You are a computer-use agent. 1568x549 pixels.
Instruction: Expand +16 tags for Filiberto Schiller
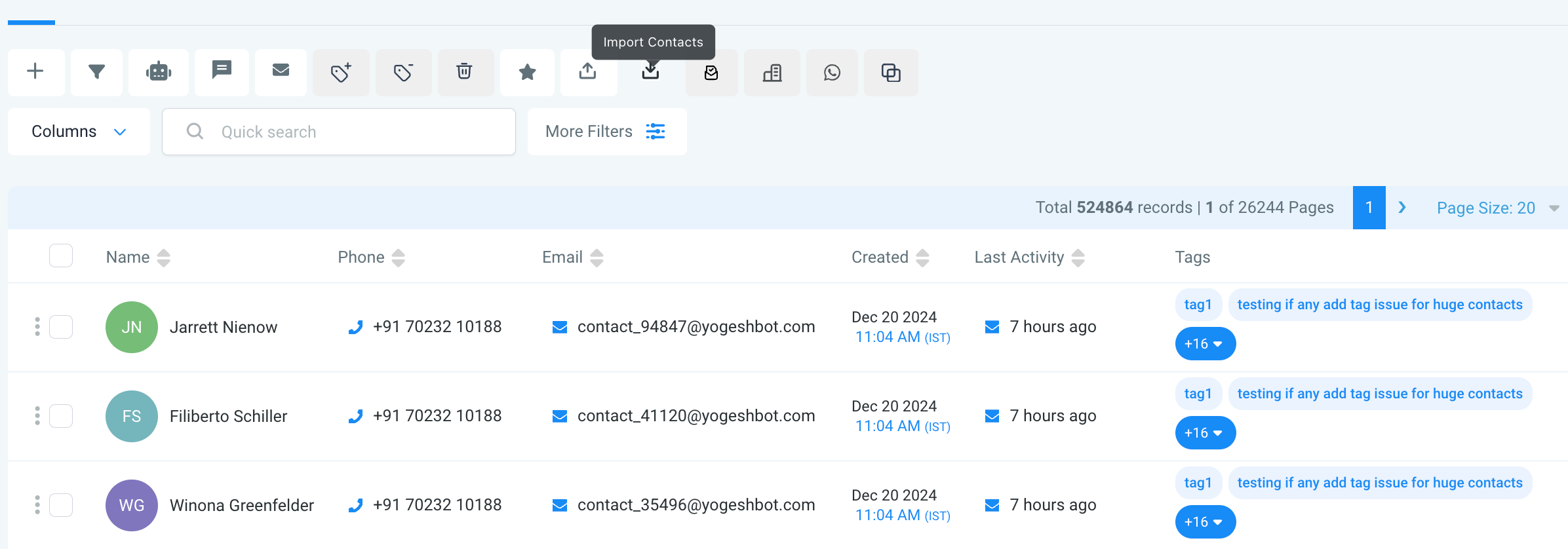coord(1205,432)
